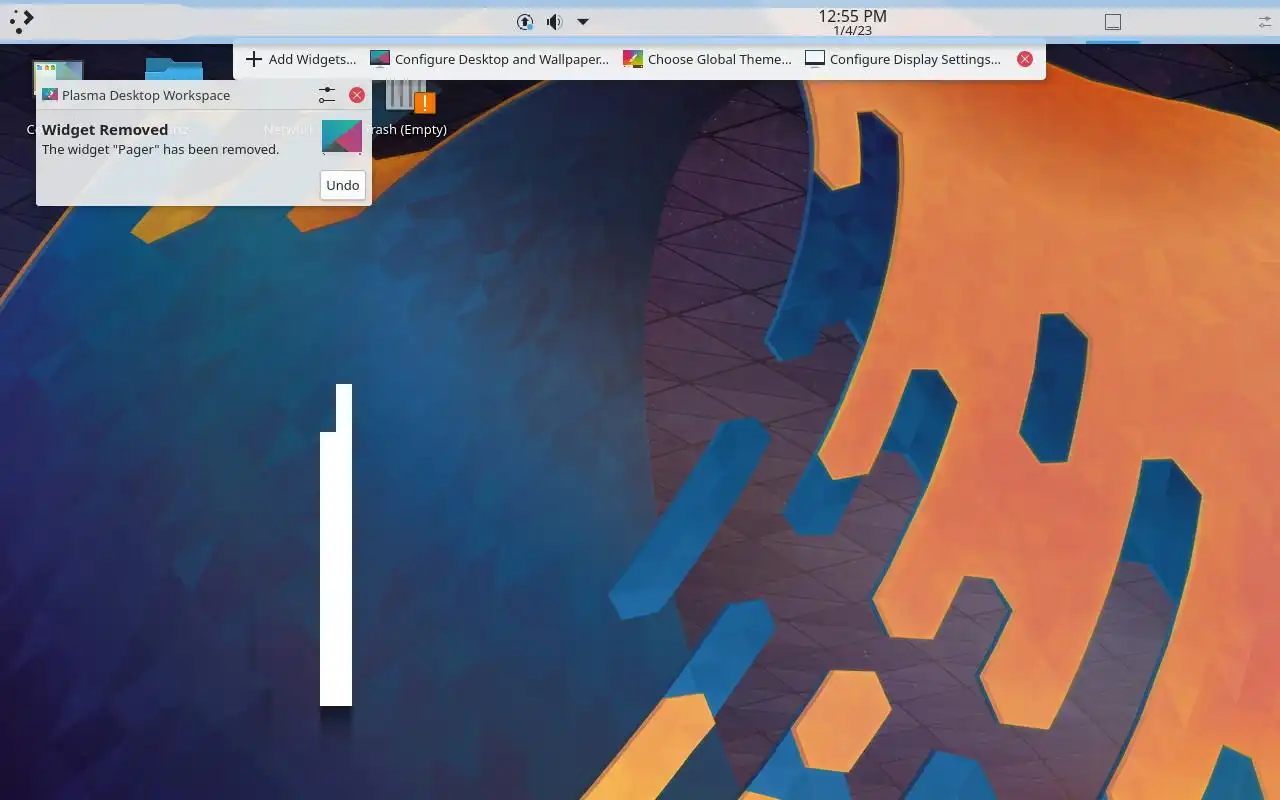The image size is (1280, 800).
Task: Open Configure Display Settings
Action: (x=903, y=59)
